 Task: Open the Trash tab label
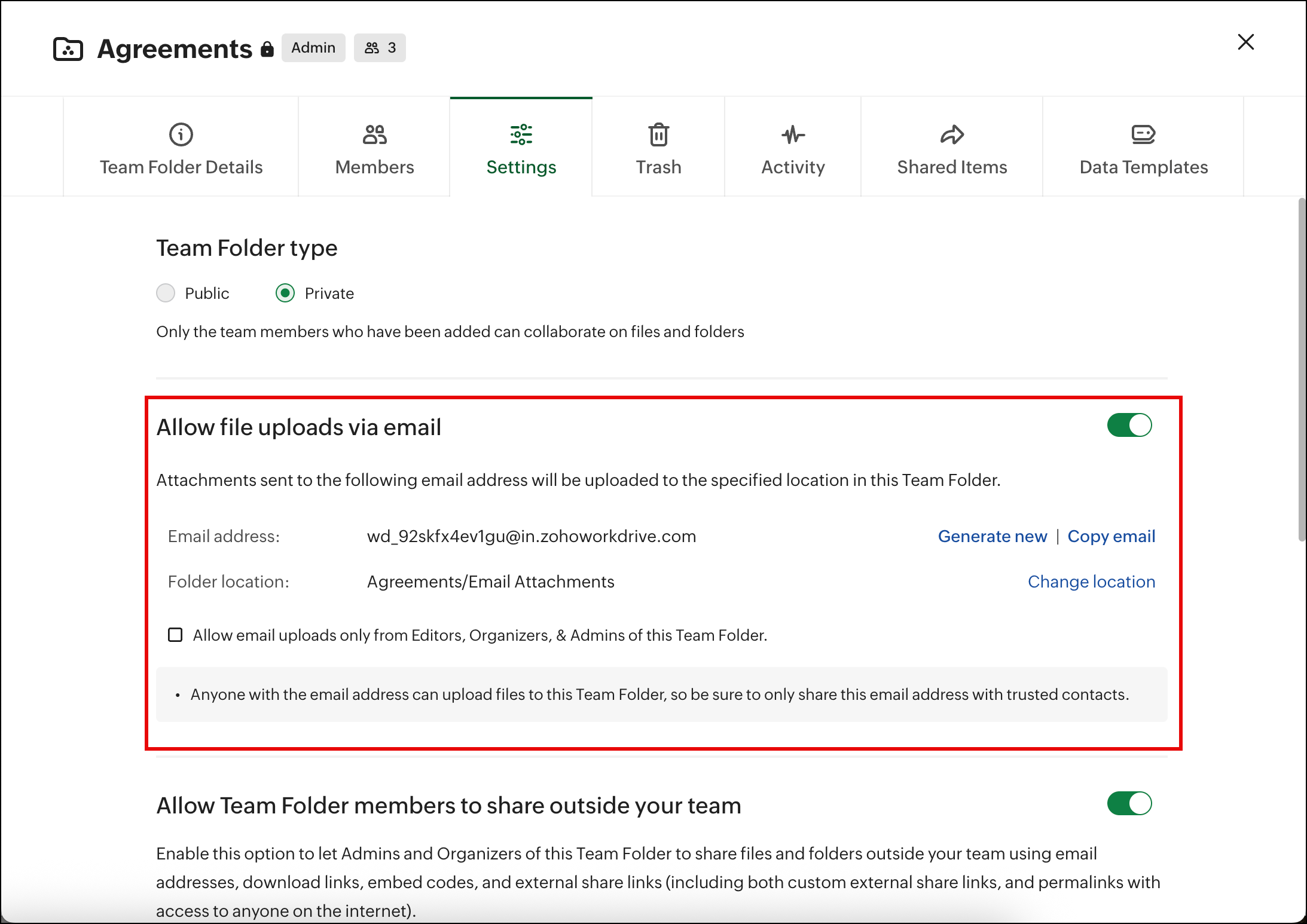(658, 167)
